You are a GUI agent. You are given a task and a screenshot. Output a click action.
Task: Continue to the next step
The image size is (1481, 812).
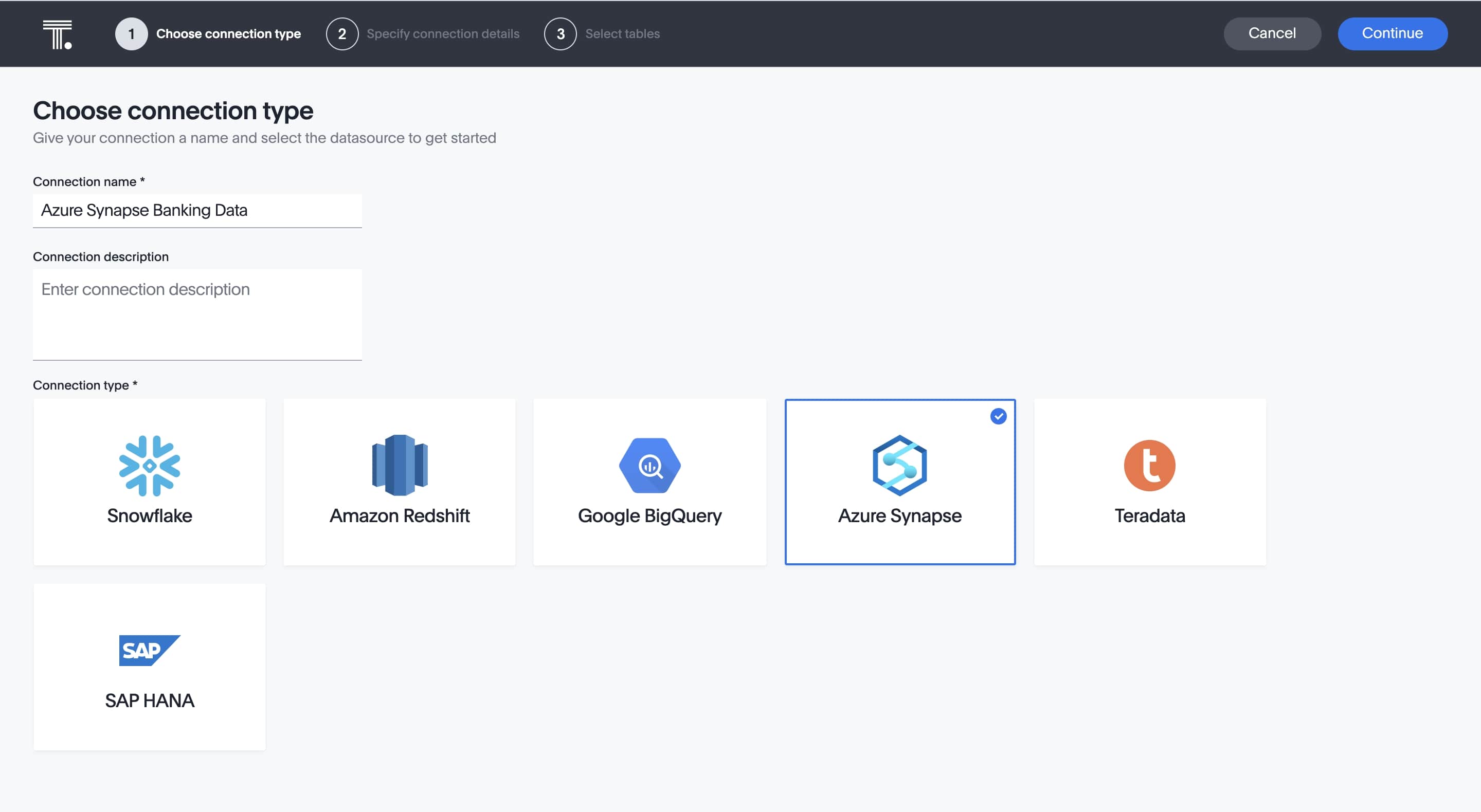tap(1393, 34)
